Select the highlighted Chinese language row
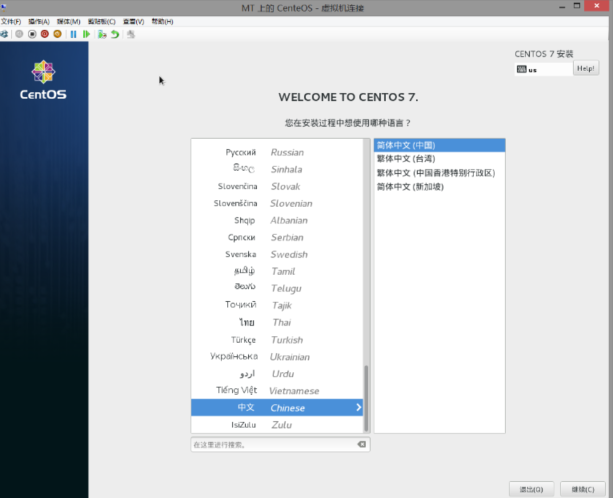The width and height of the screenshot is (613, 498). (277, 408)
